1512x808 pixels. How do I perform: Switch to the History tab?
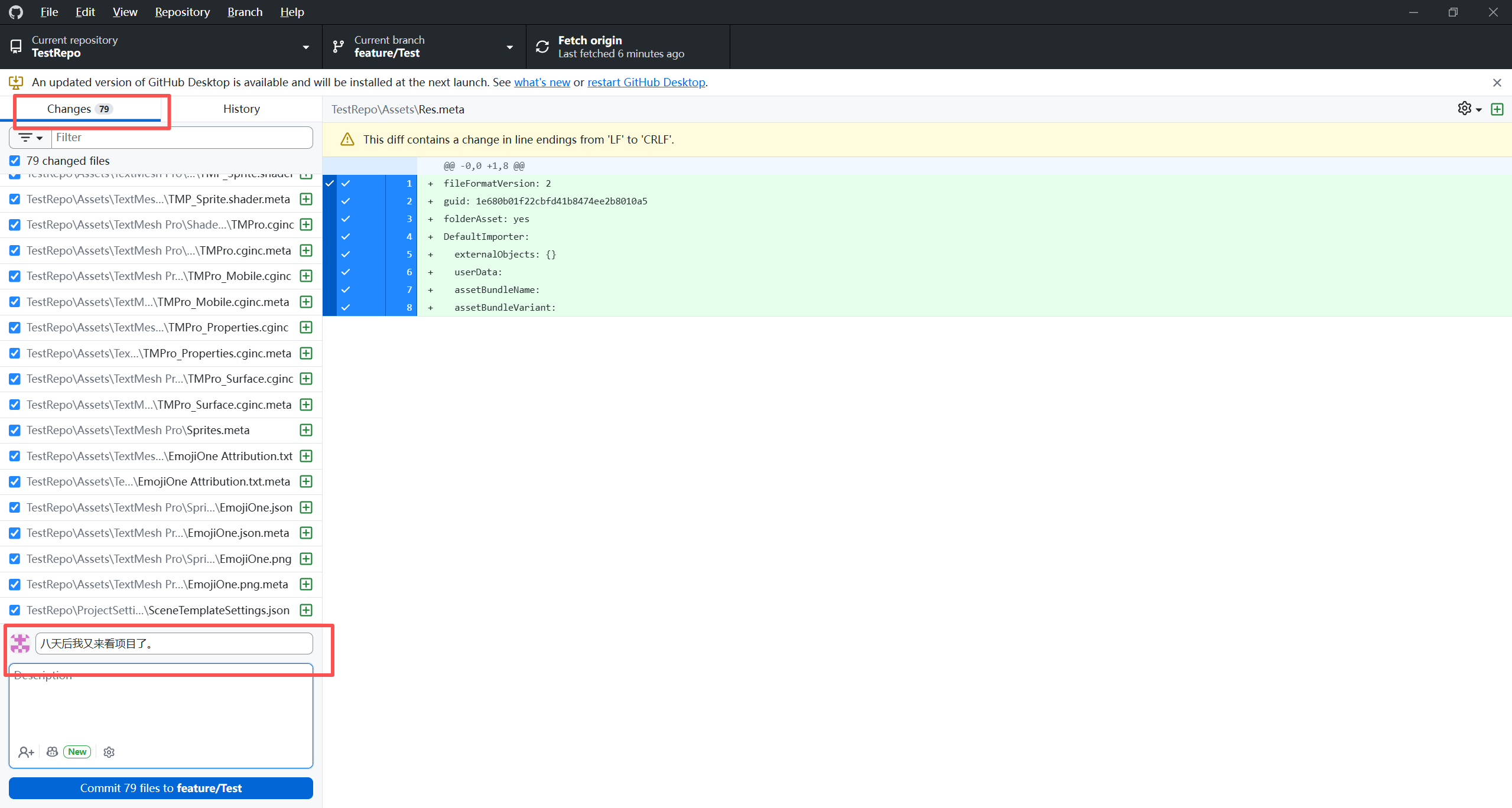tap(241, 109)
